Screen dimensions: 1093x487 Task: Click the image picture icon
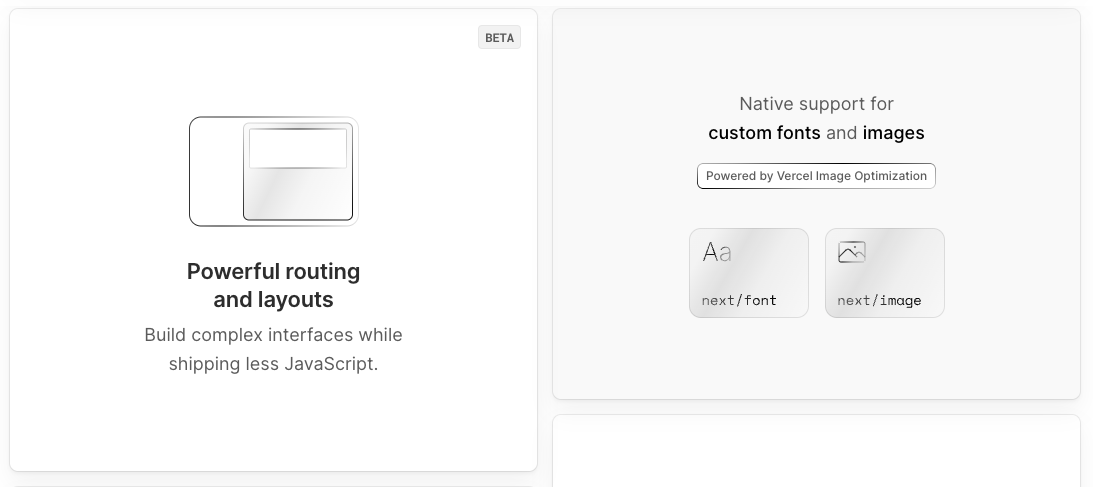(851, 252)
